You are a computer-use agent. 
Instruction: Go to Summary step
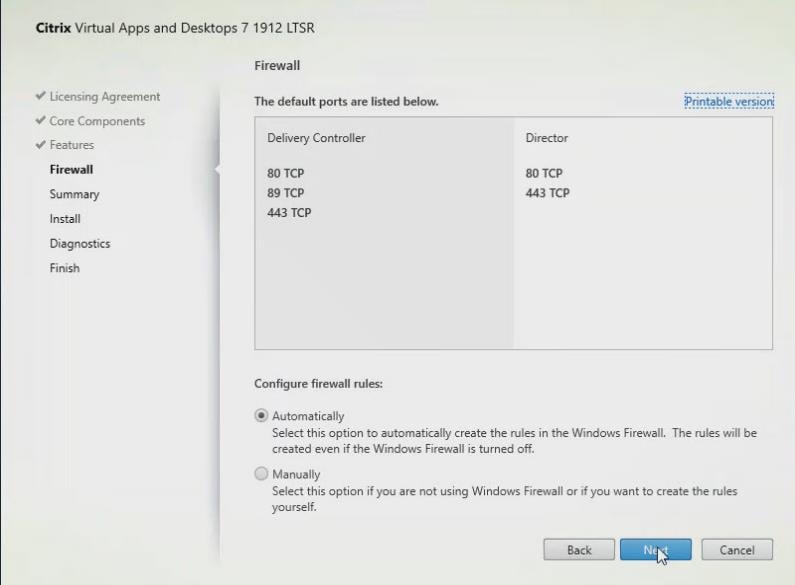point(74,194)
